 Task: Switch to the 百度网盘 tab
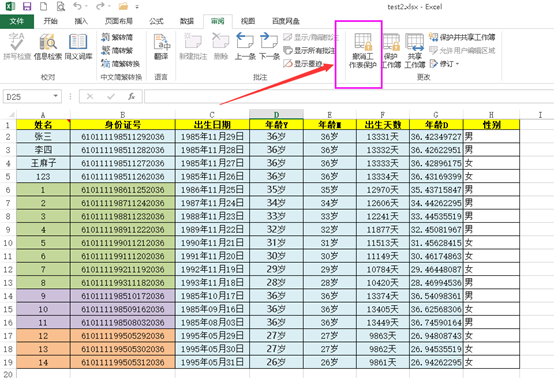tap(285, 21)
